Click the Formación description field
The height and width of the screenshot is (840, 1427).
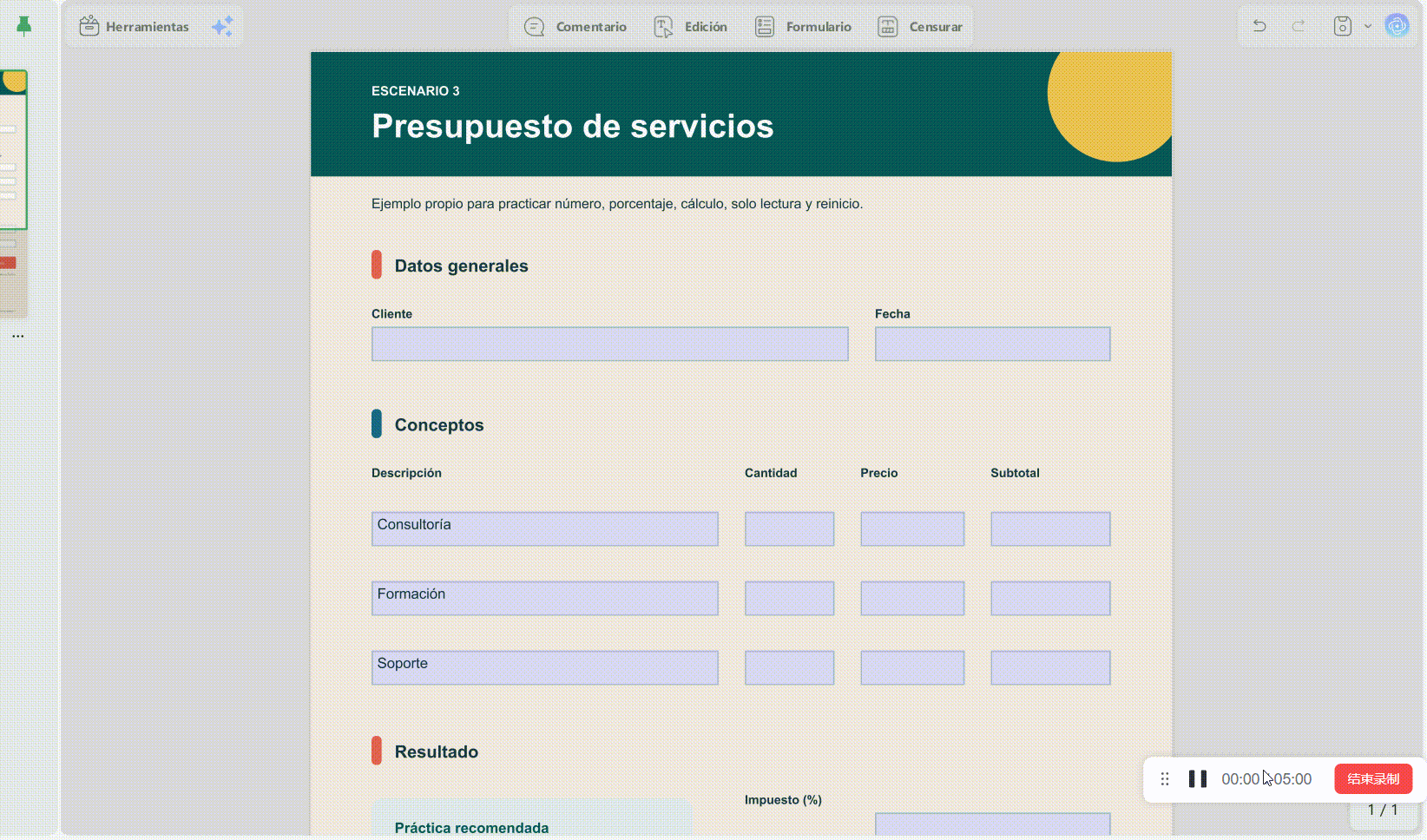coord(545,598)
